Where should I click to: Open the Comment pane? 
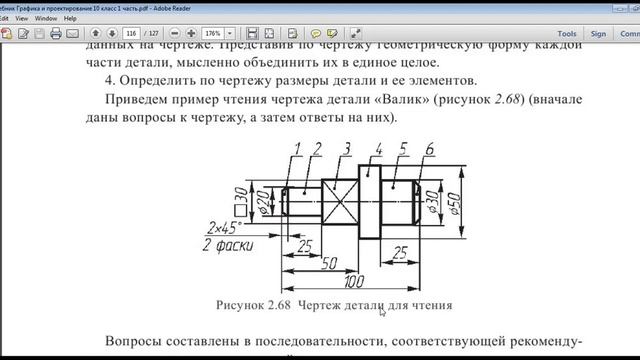pyautogui.click(x=629, y=34)
